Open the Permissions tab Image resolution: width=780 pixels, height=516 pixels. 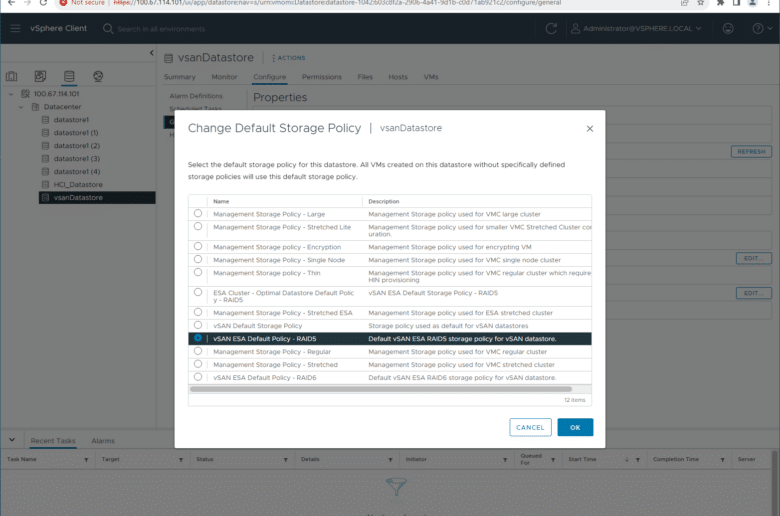pyautogui.click(x=322, y=77)
